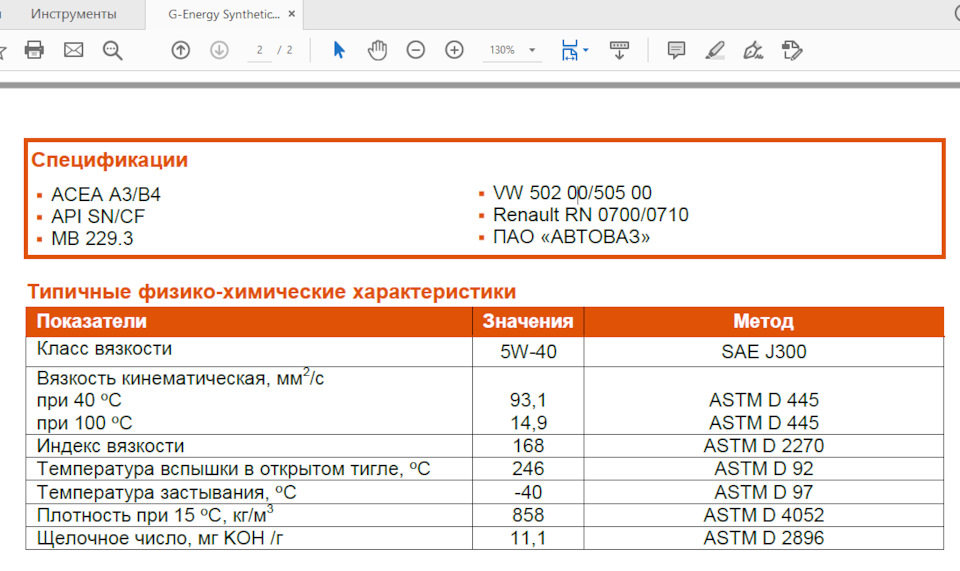This screenshot has height=571, width=960.
Task: Click Плотность при 15 °C row label
Action: [x=155, y=515]
